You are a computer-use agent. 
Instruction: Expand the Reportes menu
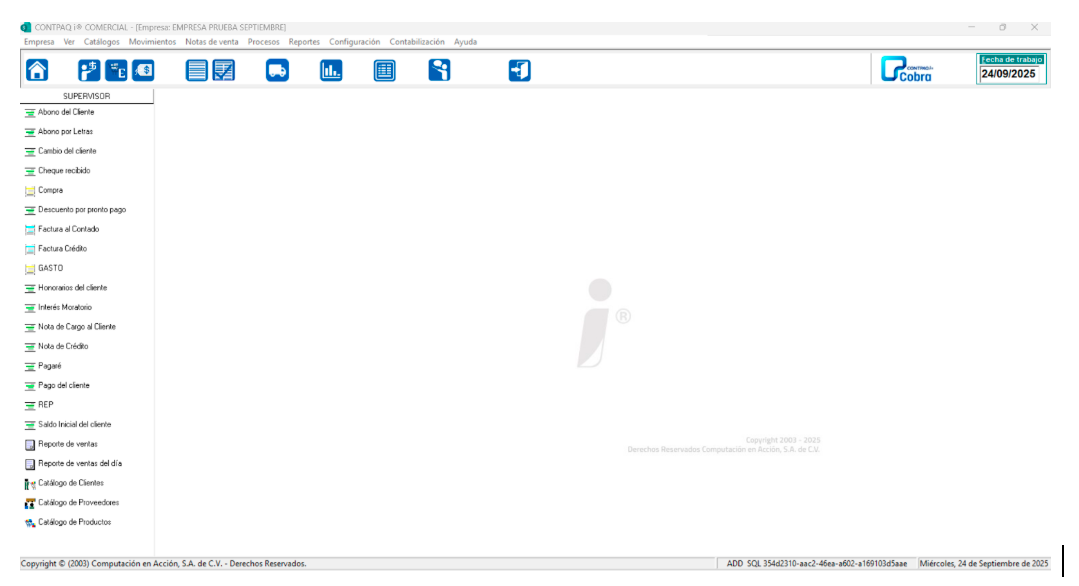coord(304,42)
